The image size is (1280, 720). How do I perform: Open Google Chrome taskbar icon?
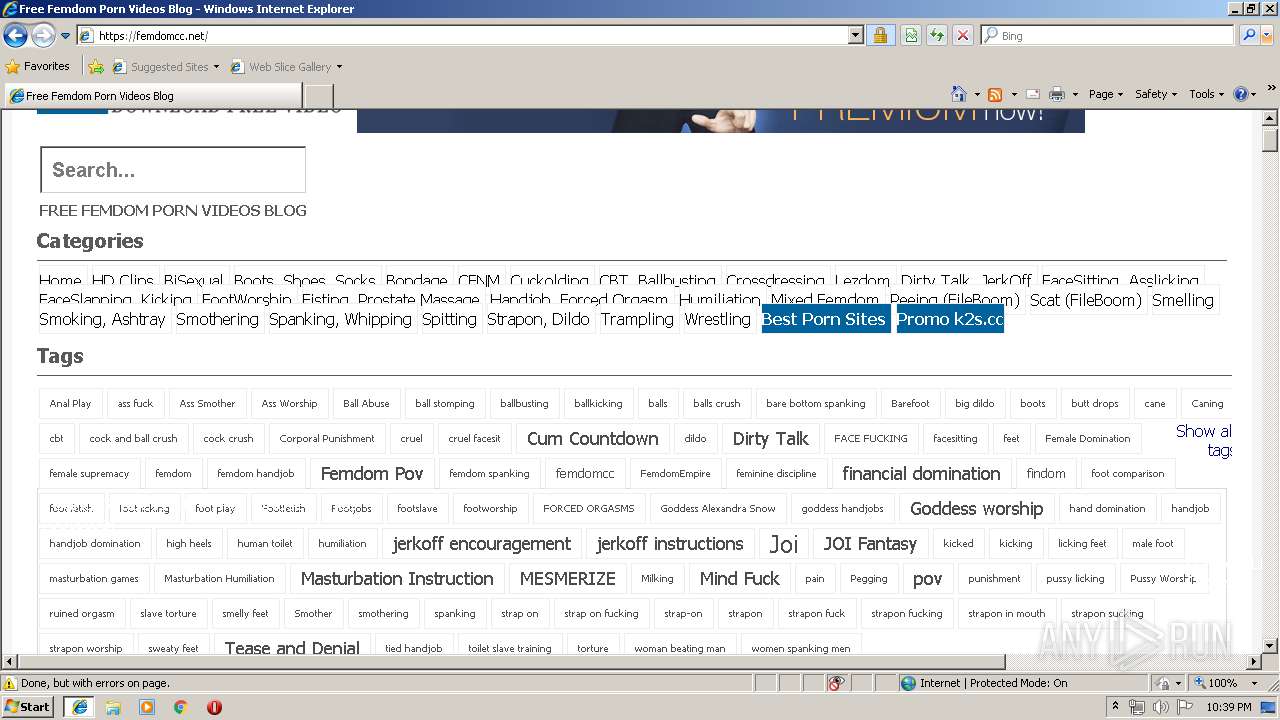(181, 707)
